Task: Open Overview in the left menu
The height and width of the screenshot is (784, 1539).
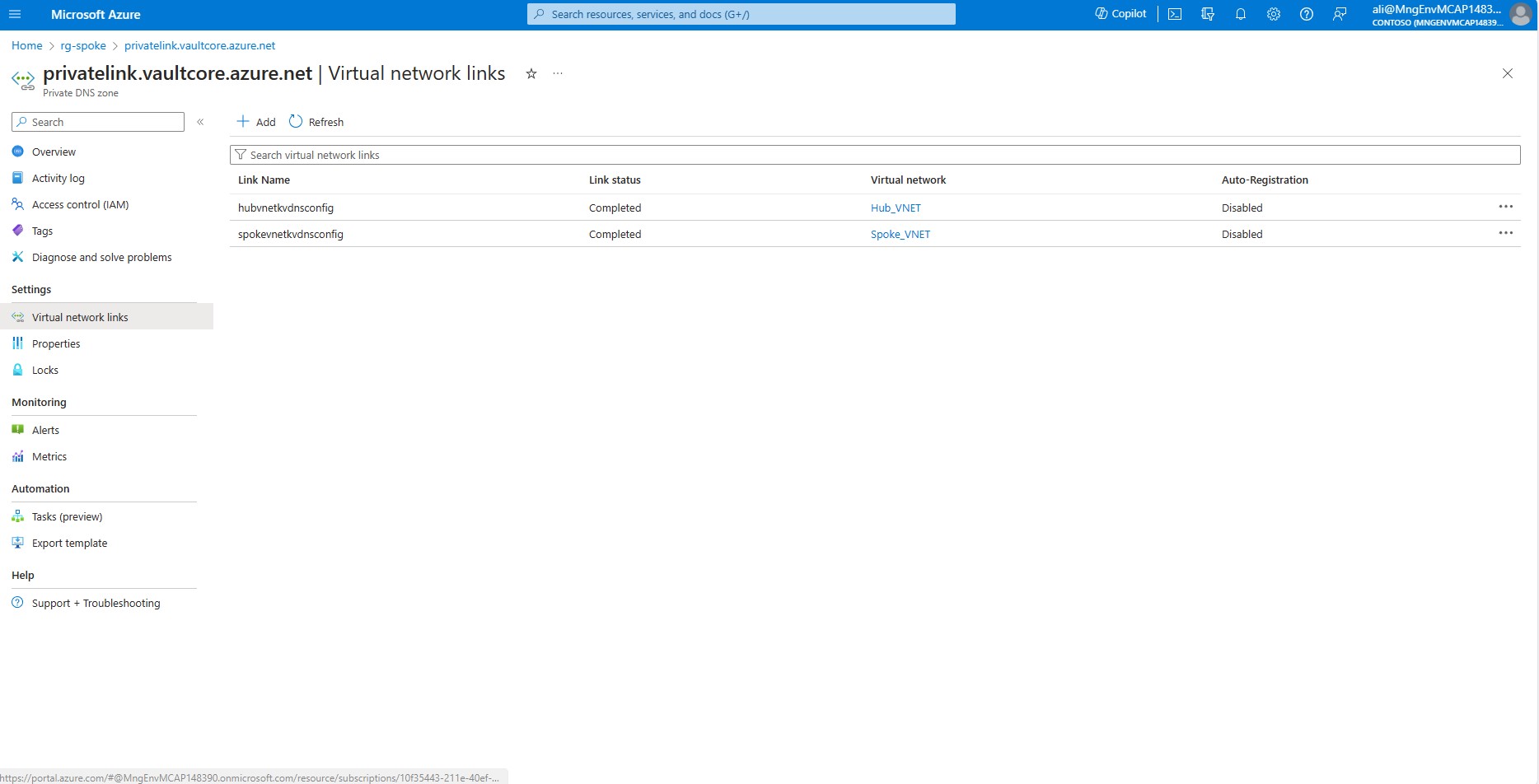Action: [54, 152]
